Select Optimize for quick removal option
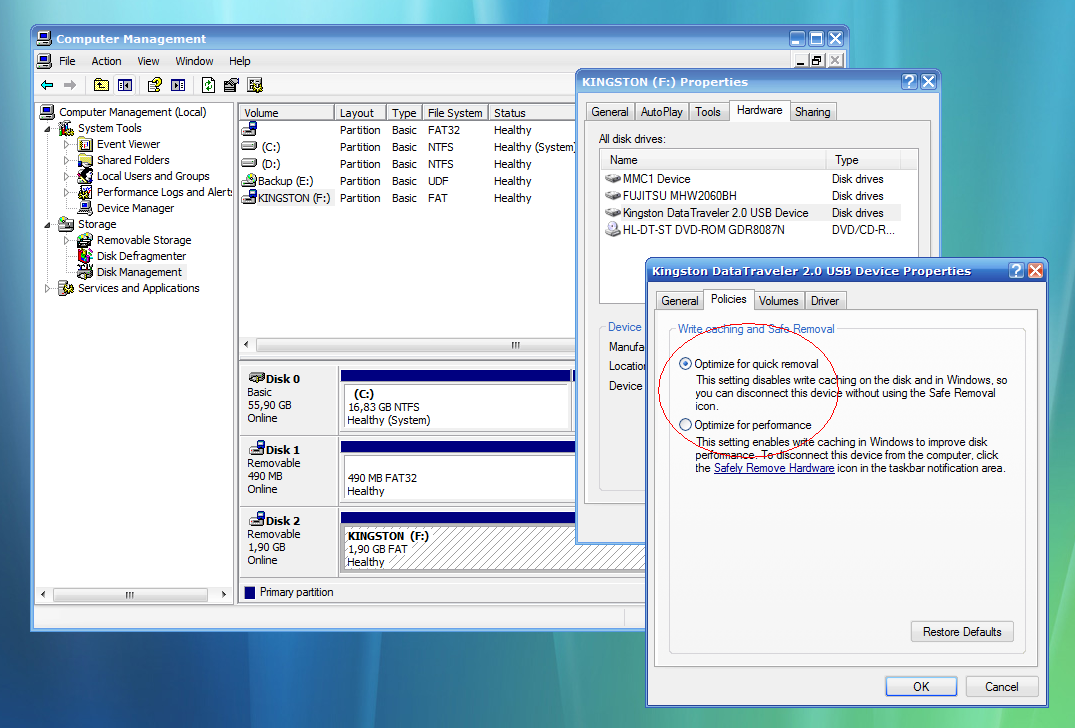This screenshot has width=1075, height=728. (x=685, y=364)
